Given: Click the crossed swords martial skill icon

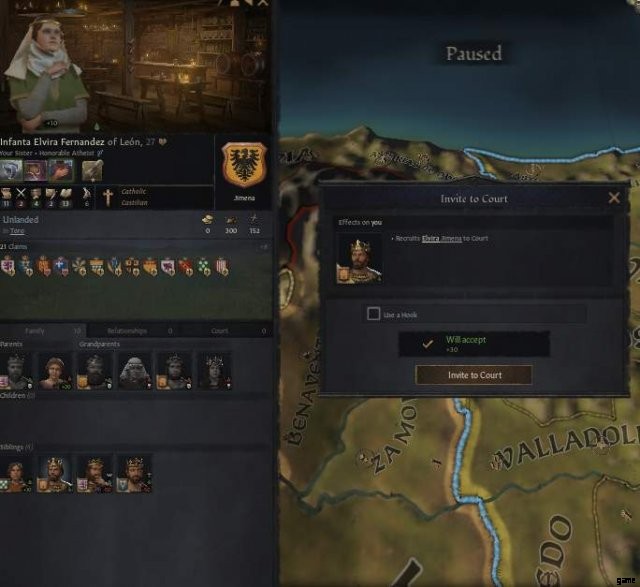Looking at the screenshot, I should pyautogui.click(x=21, y=193).
